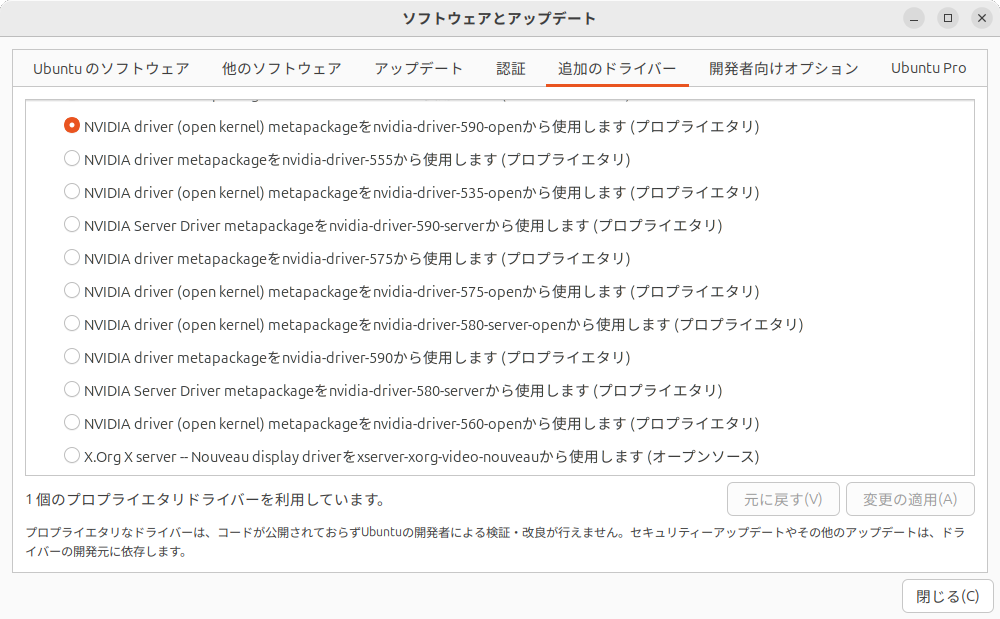The image size is (1000, 619).
Task: Switch to the open-source Nouveau display driver
Action: (x=72, y=455)
